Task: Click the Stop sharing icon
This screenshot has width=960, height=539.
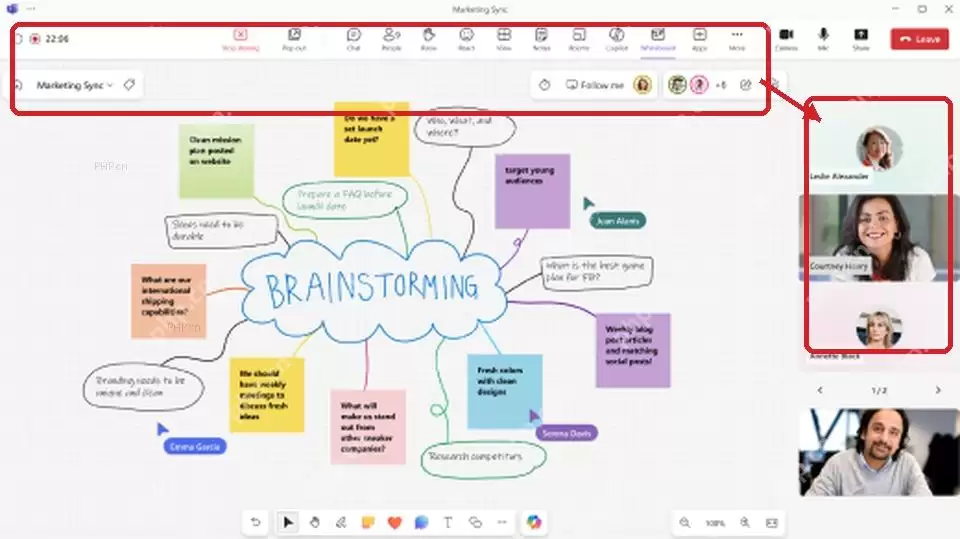Action: [241, 35]
